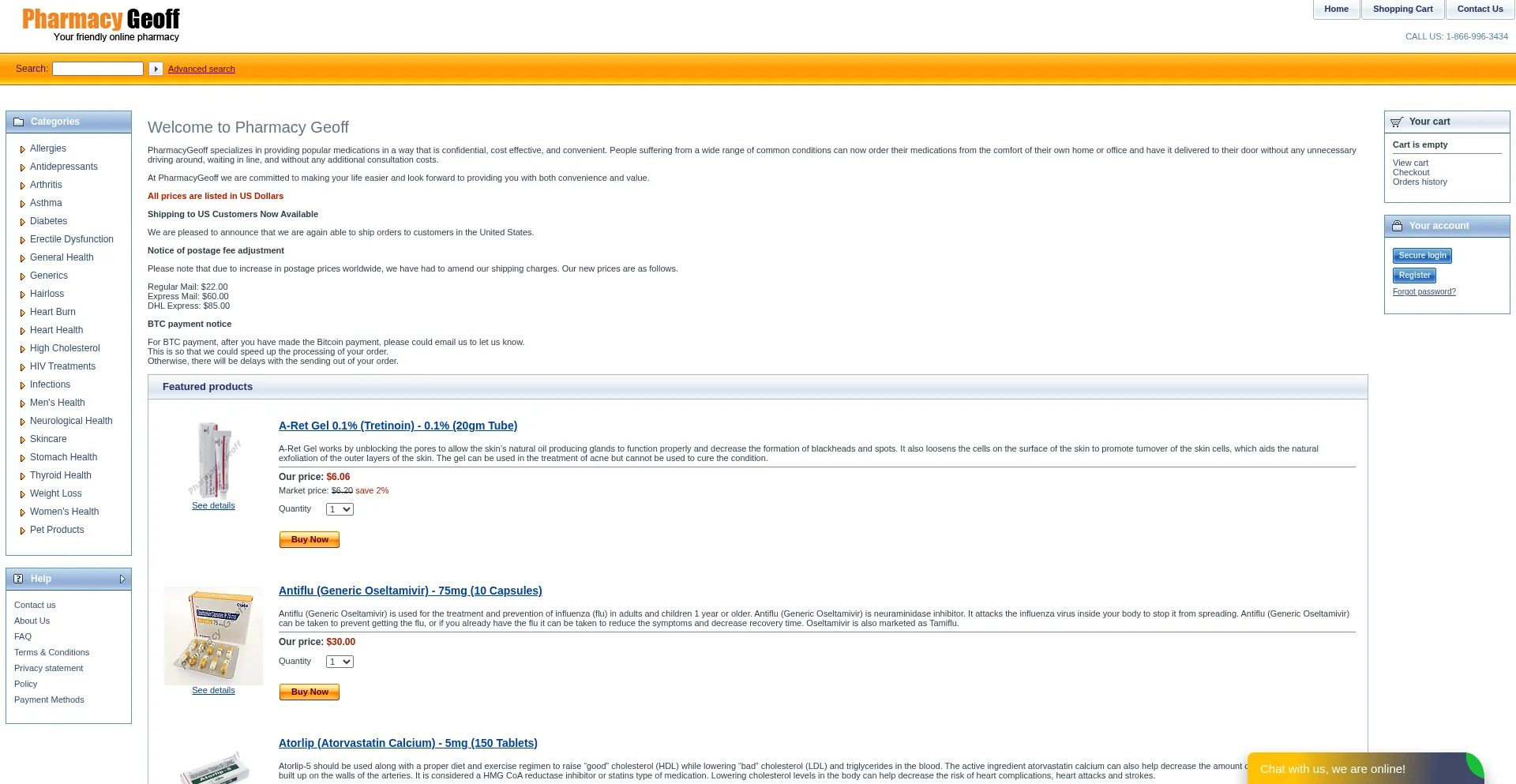Click the Register button
The image size is (1516, 784).
[x=1414, y=276]
